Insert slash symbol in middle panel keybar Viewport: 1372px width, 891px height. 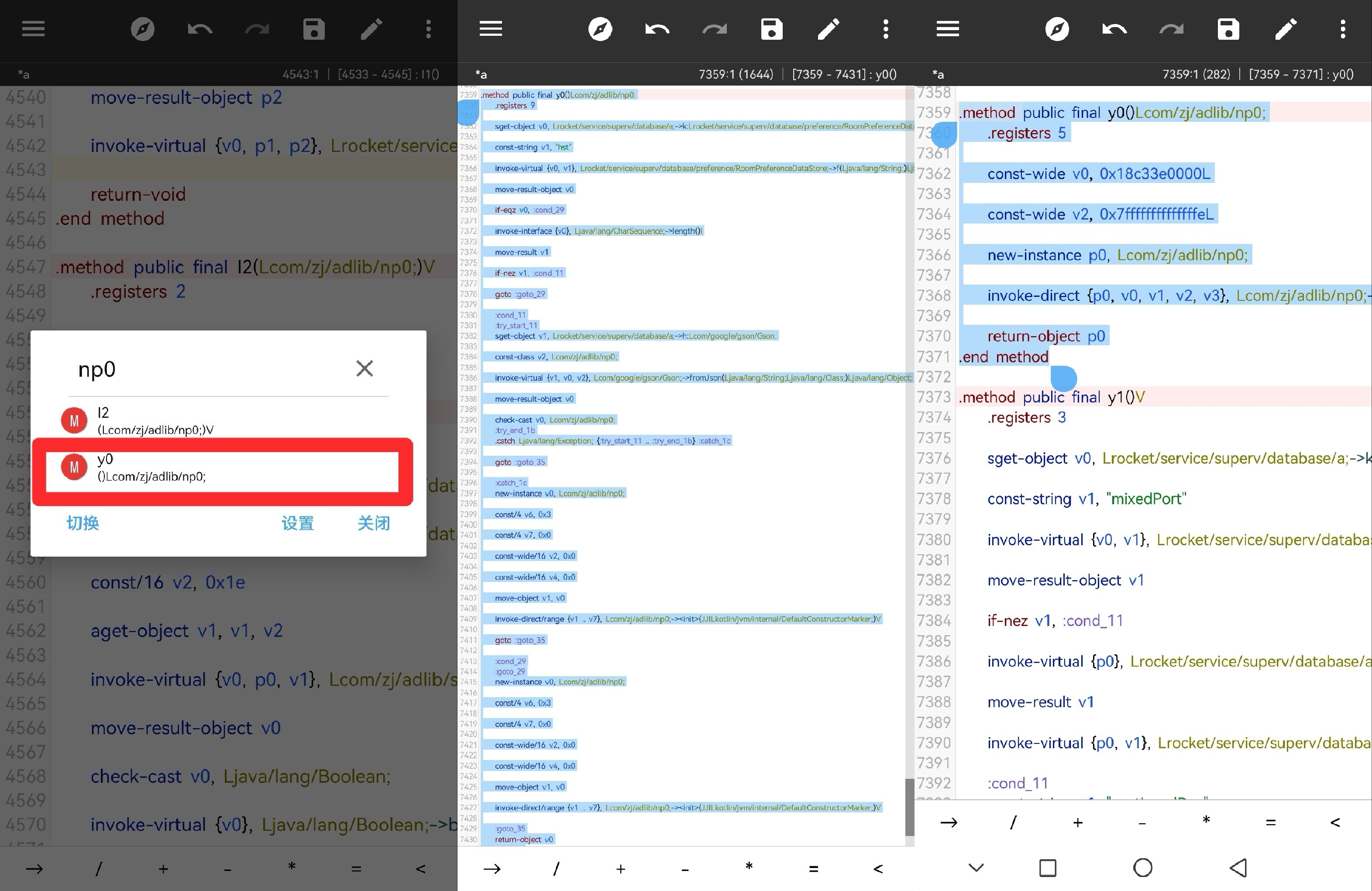[556, 869]
